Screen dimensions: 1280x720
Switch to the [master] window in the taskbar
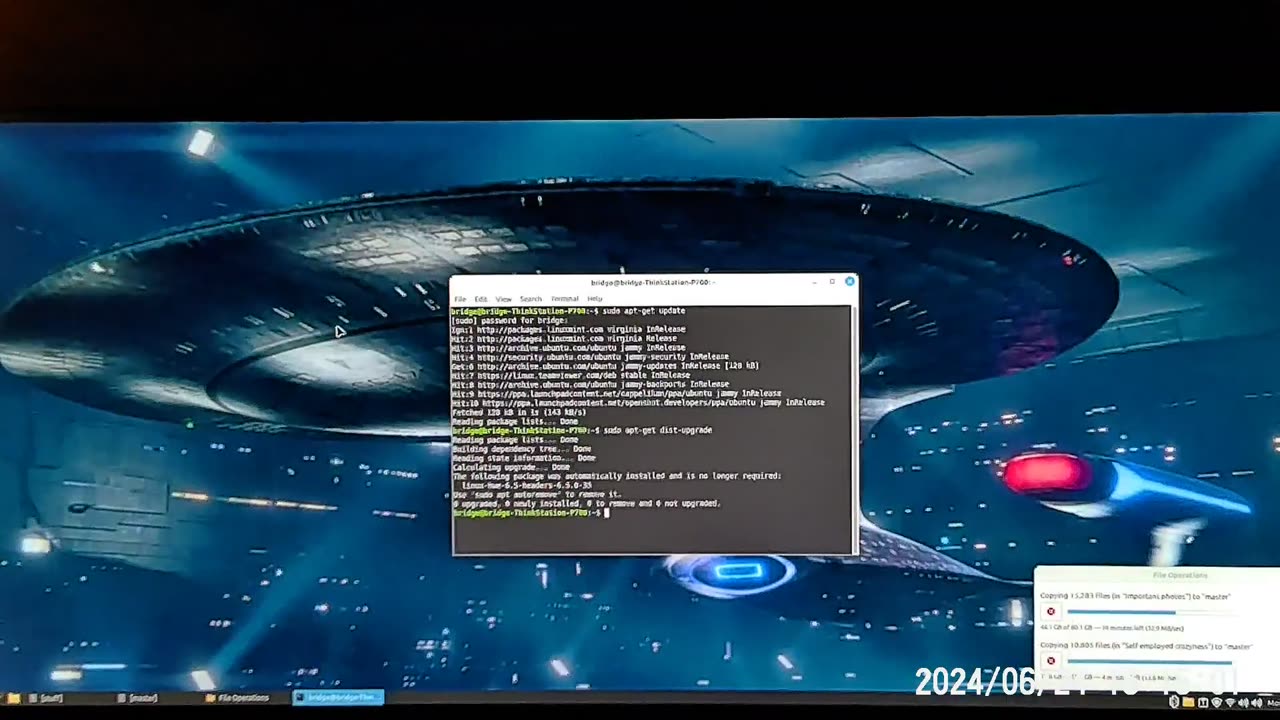138,698
